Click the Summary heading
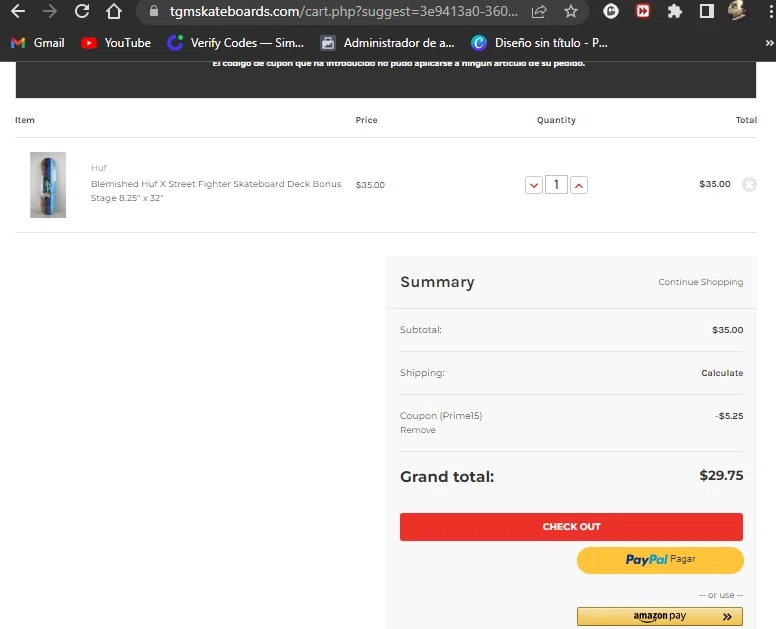The width and height of the screenshot is (776, 629). 437,282
